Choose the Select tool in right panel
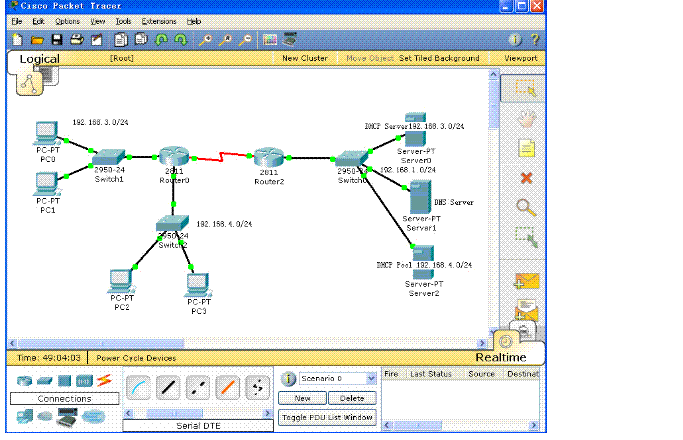The height and width of the screenshot is (440, 683). tap(525, 88)
